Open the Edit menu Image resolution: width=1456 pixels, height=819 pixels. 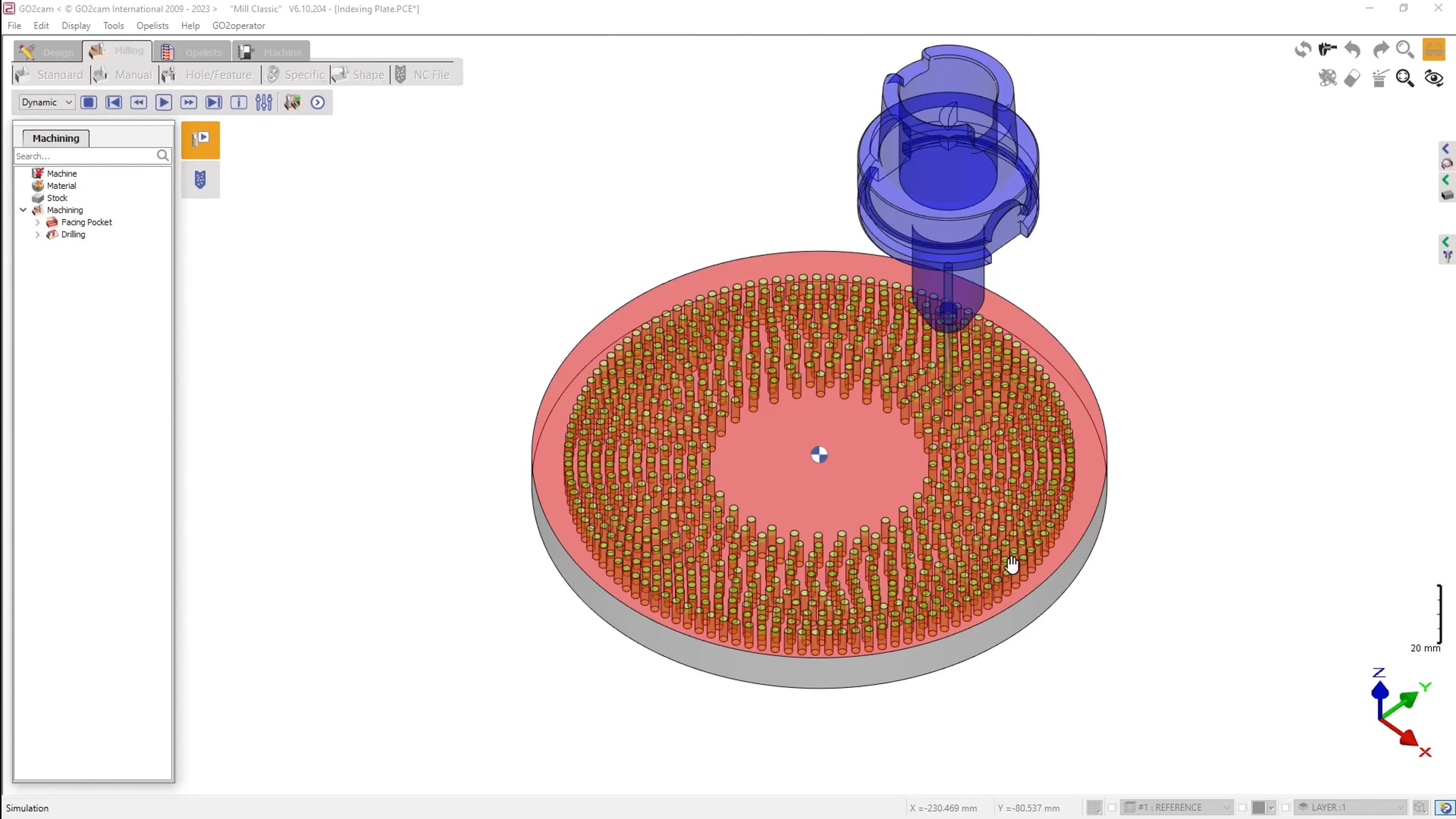click(x=41, y=25)
